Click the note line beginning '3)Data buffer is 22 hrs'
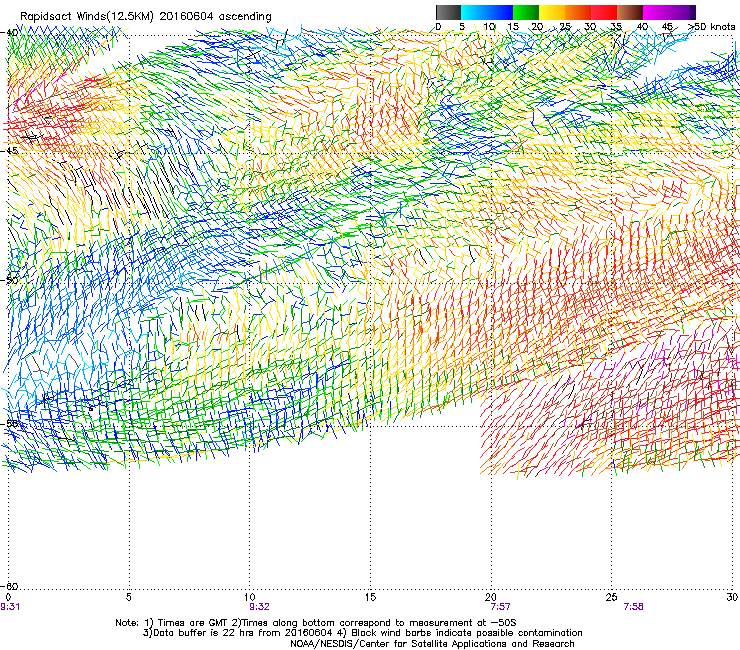Image resolution: width=740 pixels, height=650 pixels. click(362, 633)
